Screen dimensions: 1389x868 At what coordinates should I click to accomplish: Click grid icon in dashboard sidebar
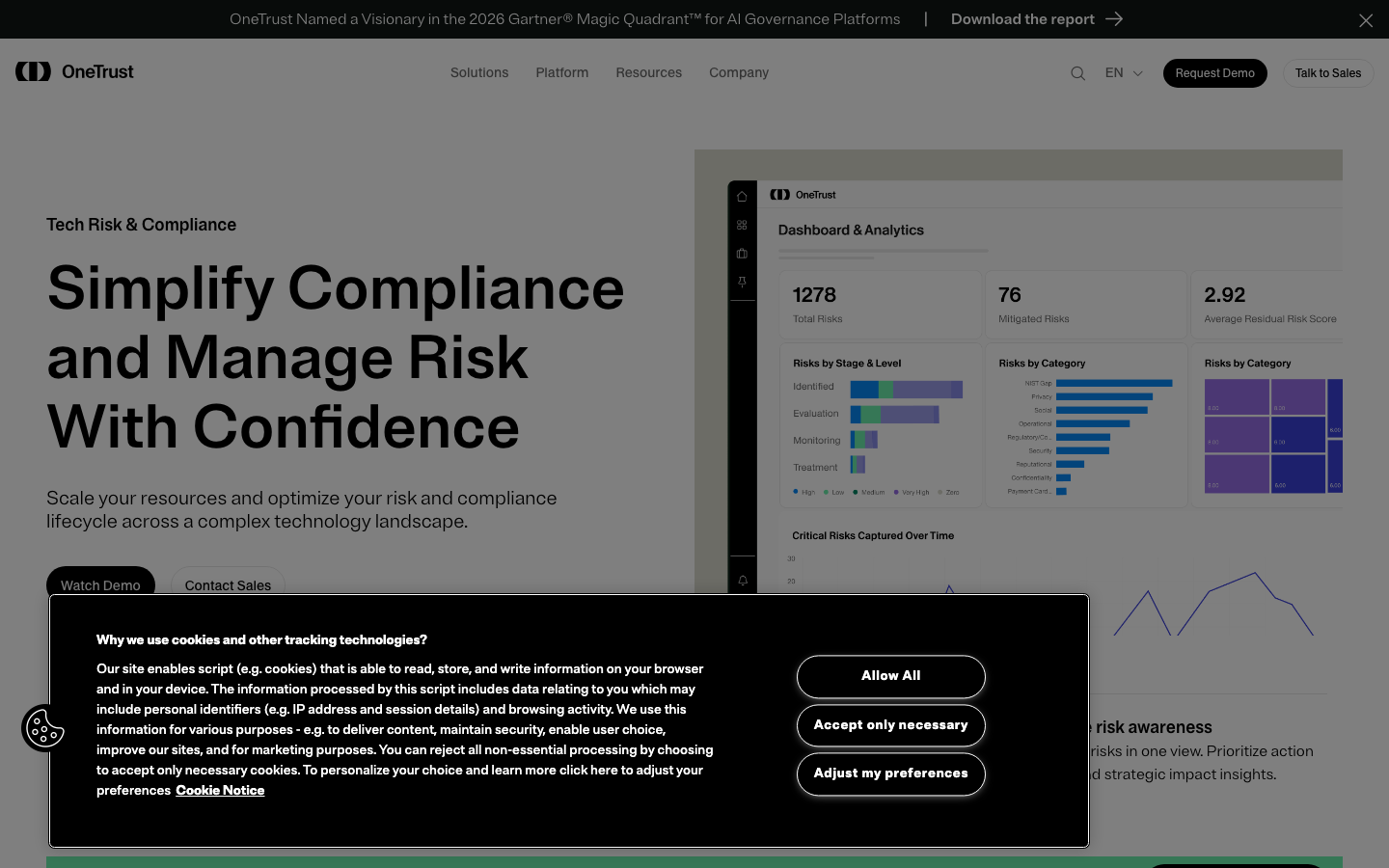pyautogui.click(x=742, y=225)
